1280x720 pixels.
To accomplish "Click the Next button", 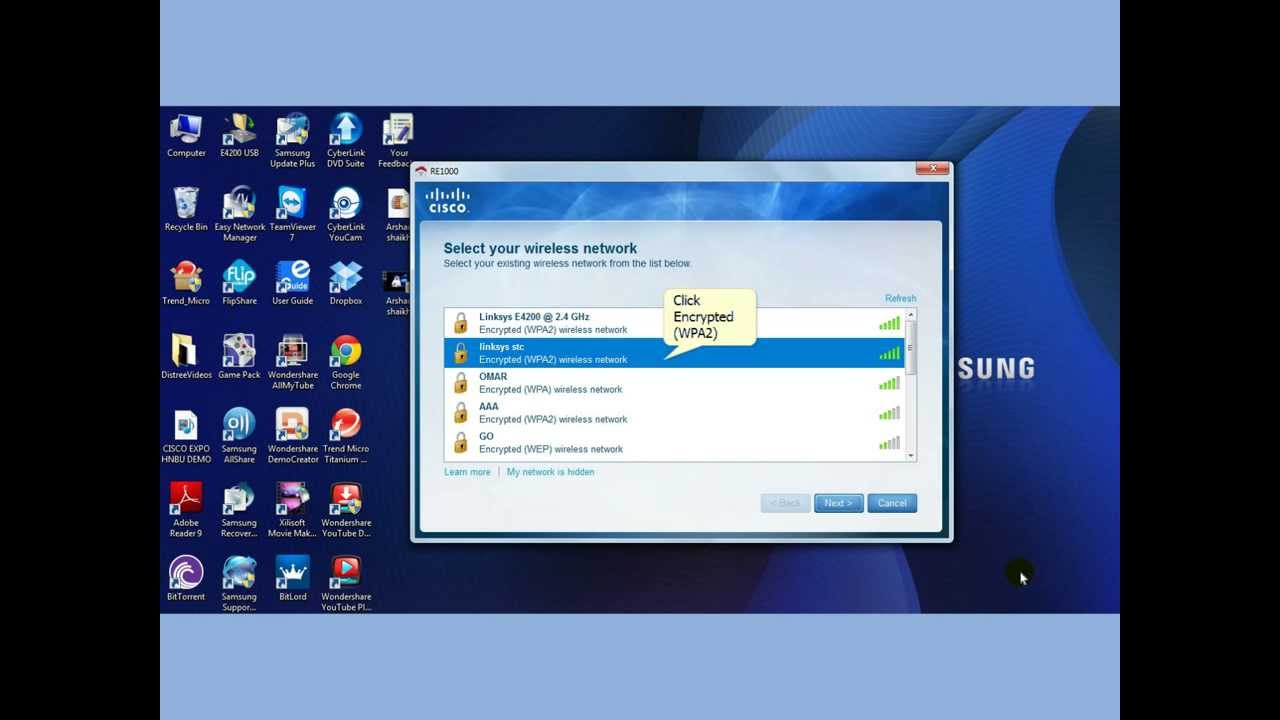I will [838, 503].
